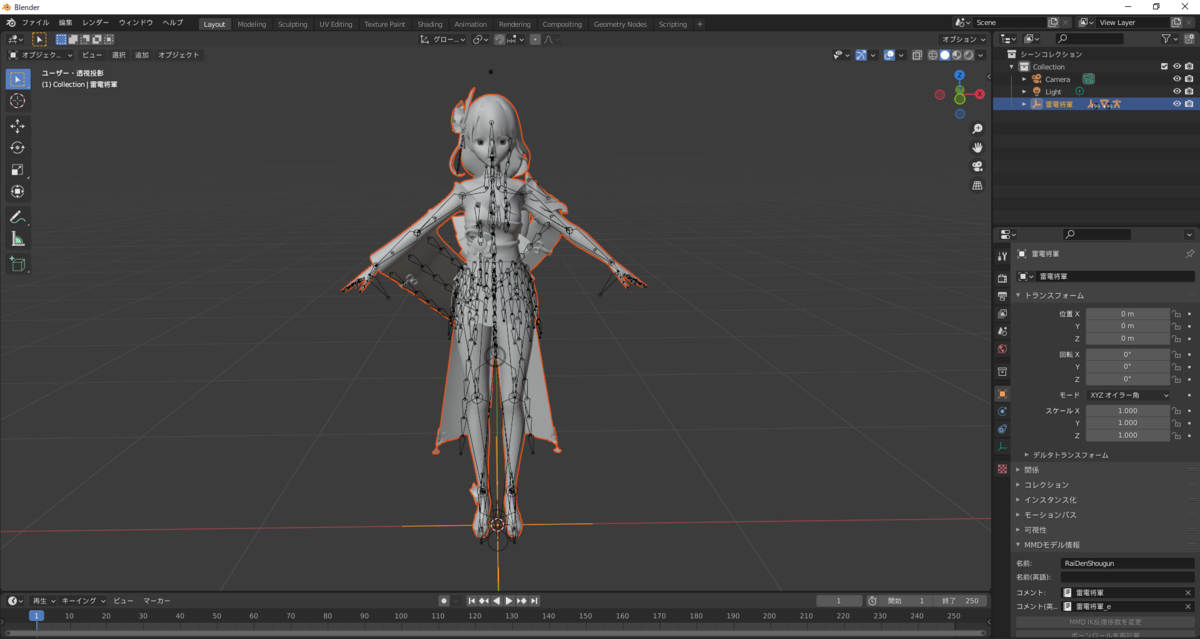This screenshot has height=639, width=1200.
Task: Click the viewport zoom magnifier icon
Action: [x=977, y=129]
